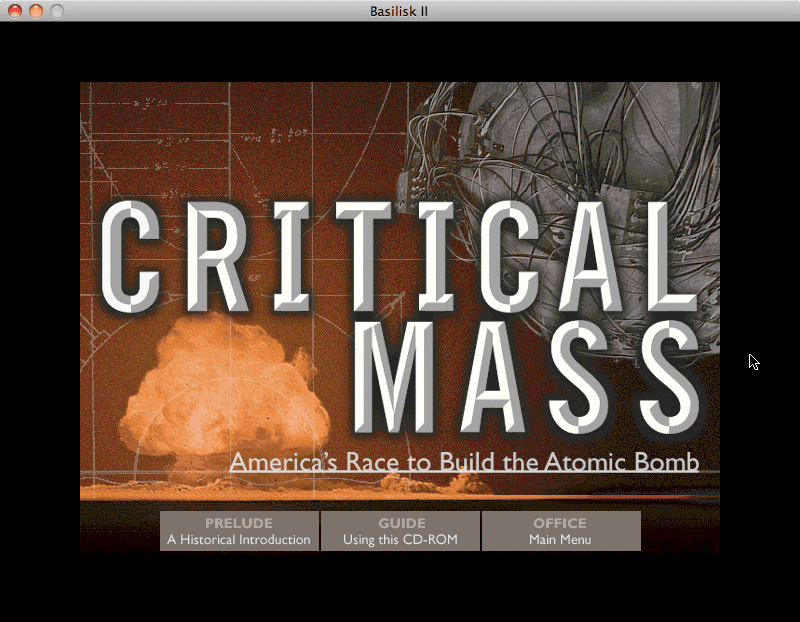800x622 pixels.
Task: Click the letter T in CRITICAL
Action: coord(323,255)
